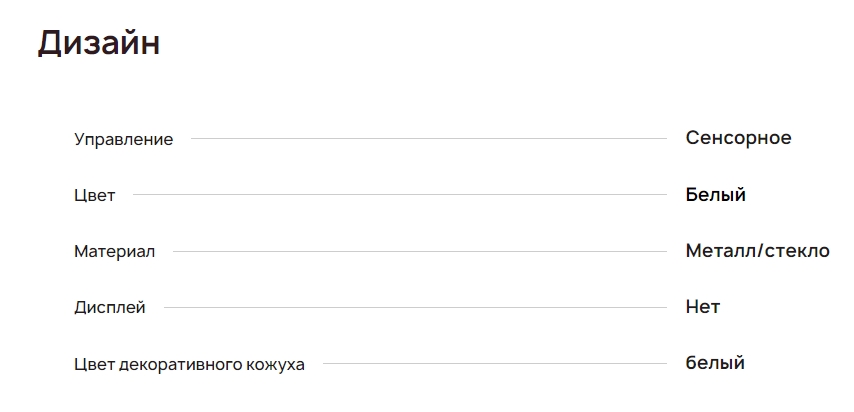Click the word кожуха in last row
Viewport: 854px width, 412px height.
275,364
